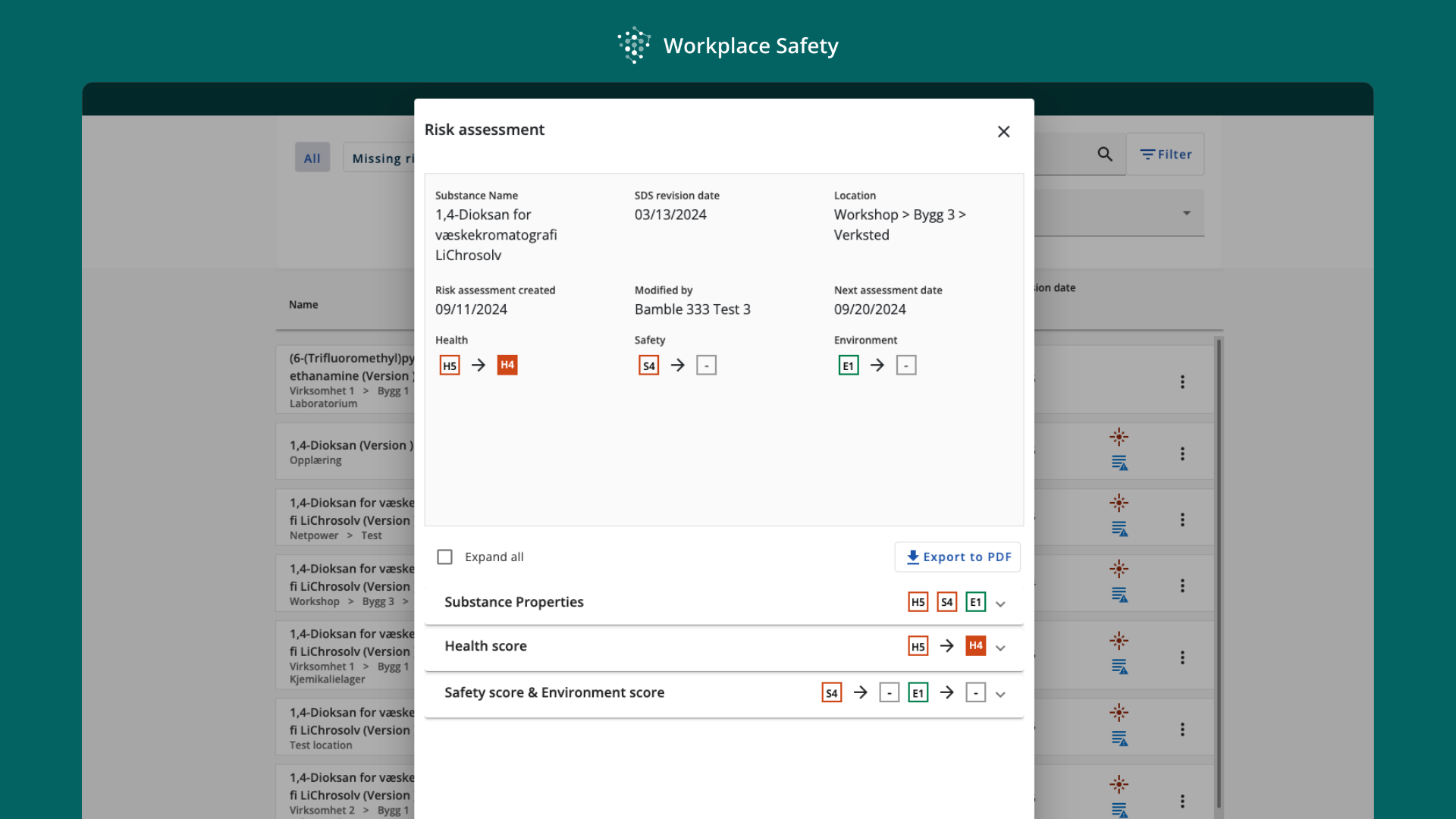This screenshot has width=1456, height=819.
Task: Click blue document icon in Netpower Test row
Action: tap(1119, 529)
